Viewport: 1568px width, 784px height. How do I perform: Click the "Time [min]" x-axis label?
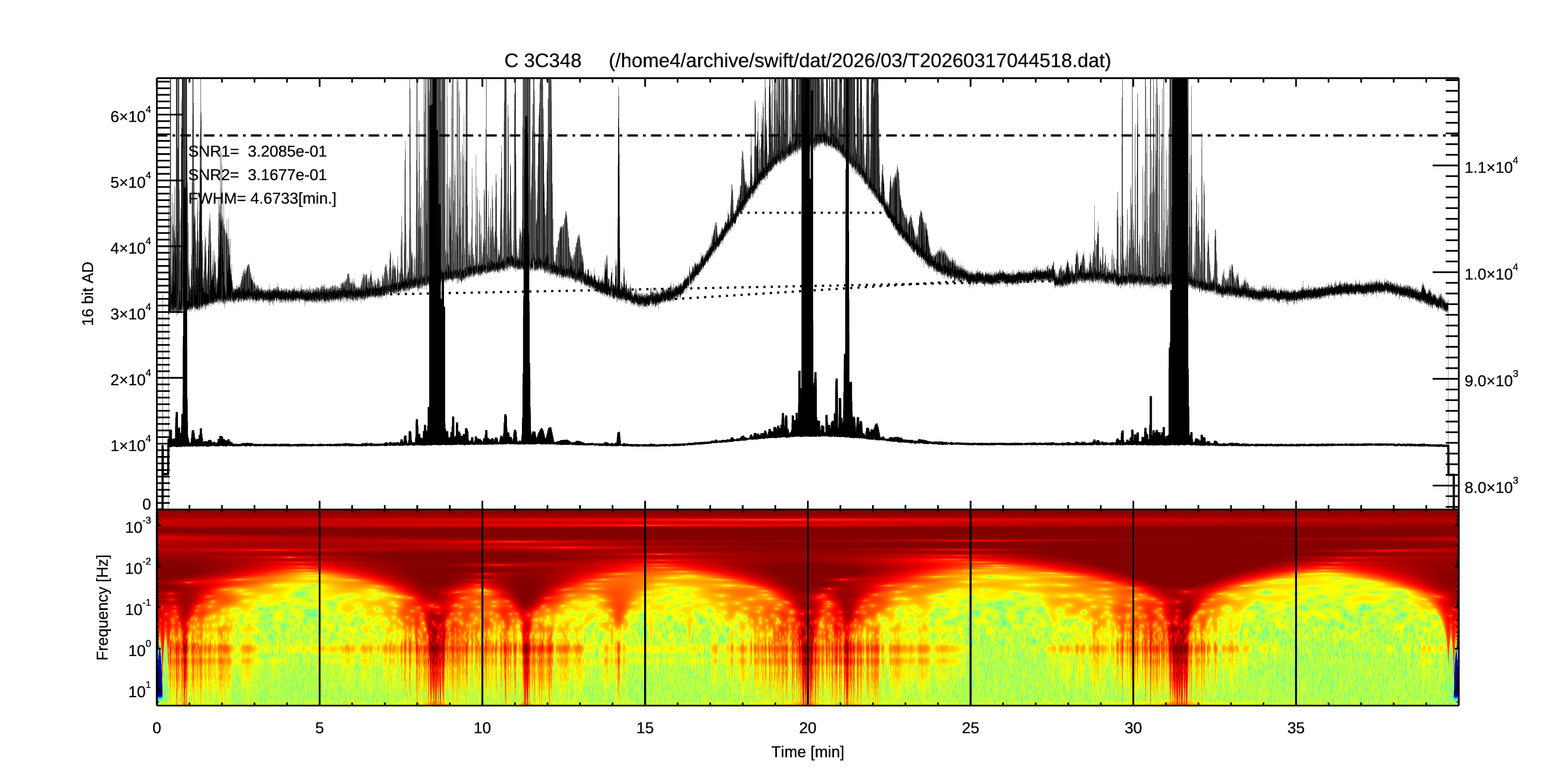pos(807,752)
